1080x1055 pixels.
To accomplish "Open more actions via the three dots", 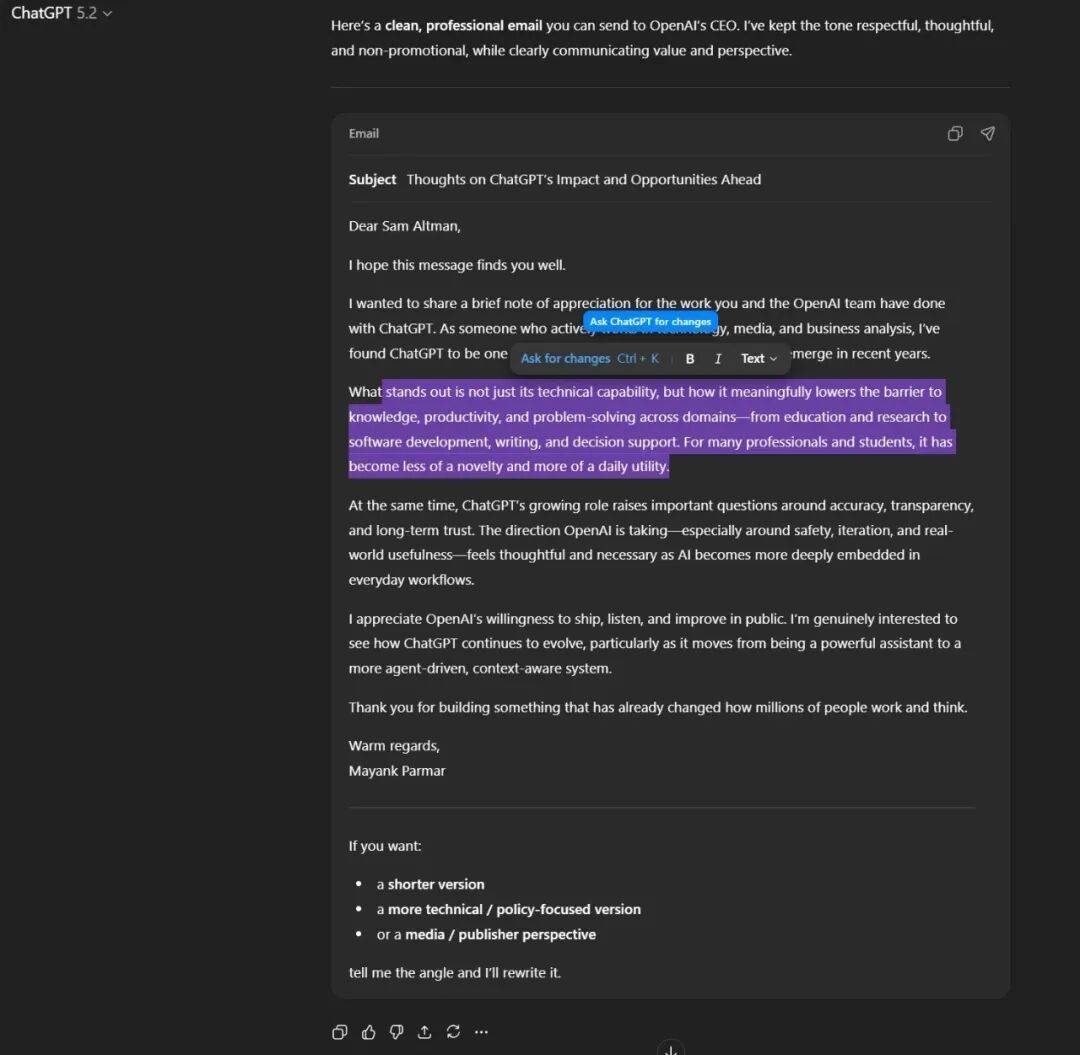I will click(x=481, y=1032).
